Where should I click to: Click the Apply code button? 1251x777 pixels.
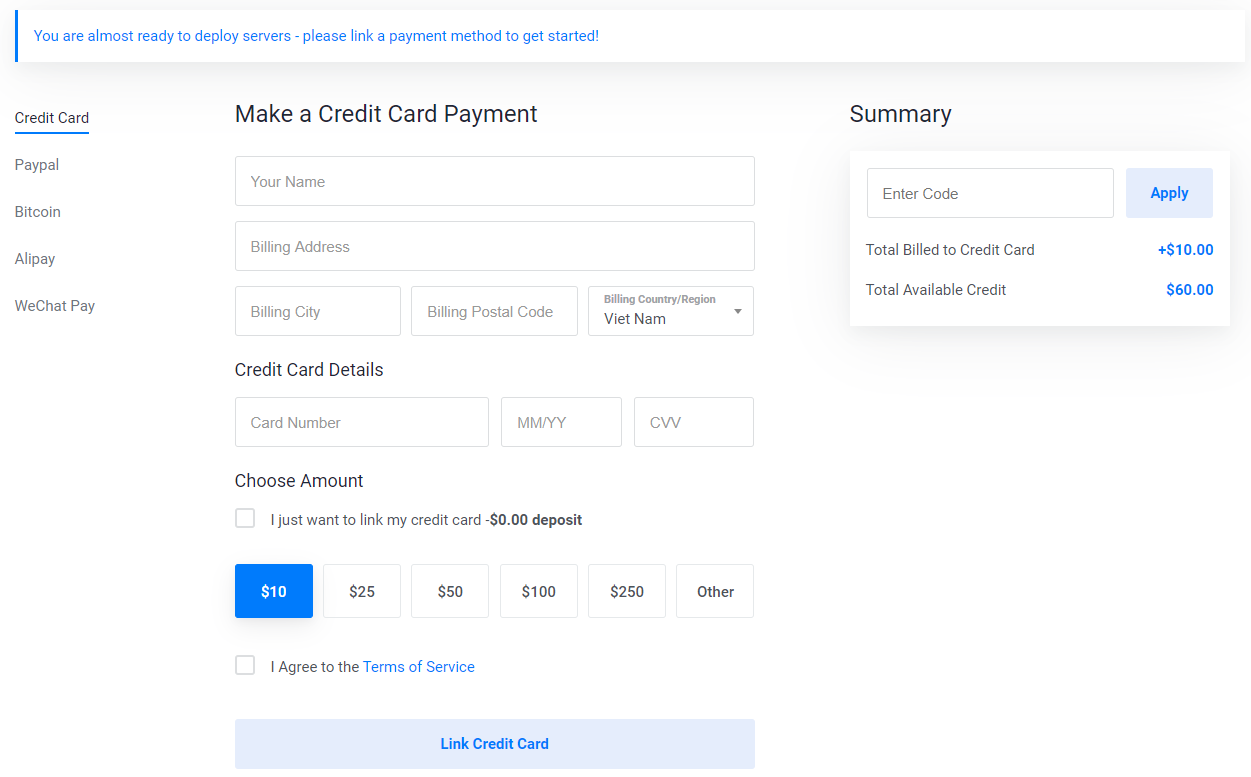coord(1169,193)
